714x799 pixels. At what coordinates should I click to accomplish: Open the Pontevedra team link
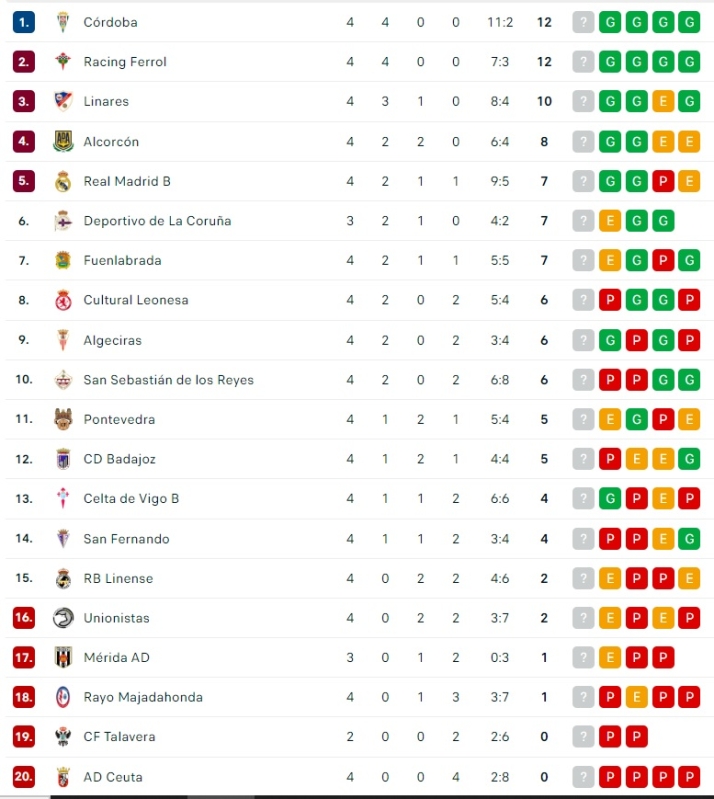(119, 419)
